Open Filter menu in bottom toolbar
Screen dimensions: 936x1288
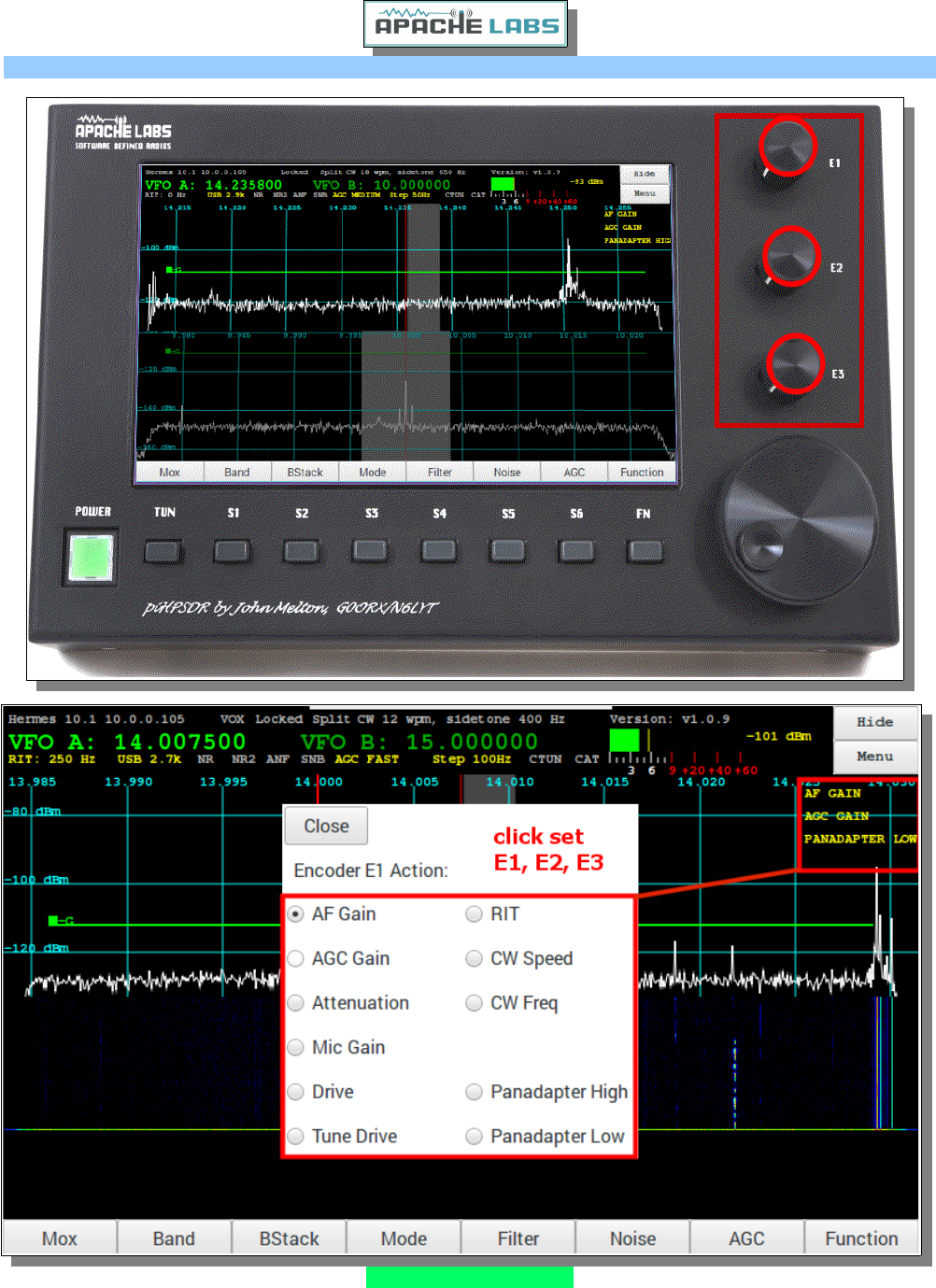click(x=518, y=1238)
